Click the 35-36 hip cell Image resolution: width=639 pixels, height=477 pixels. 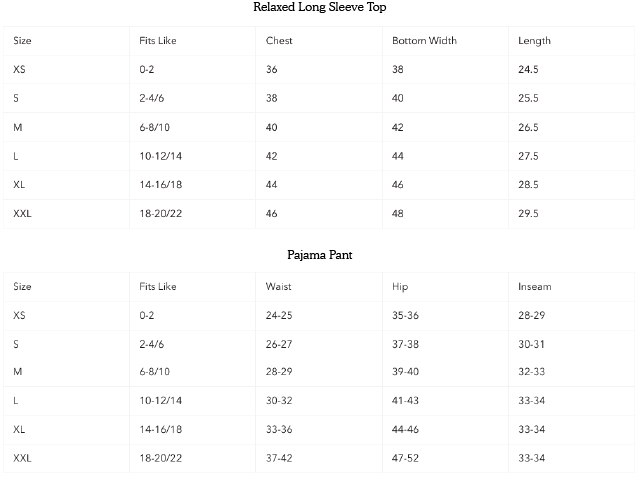[407, 316]
